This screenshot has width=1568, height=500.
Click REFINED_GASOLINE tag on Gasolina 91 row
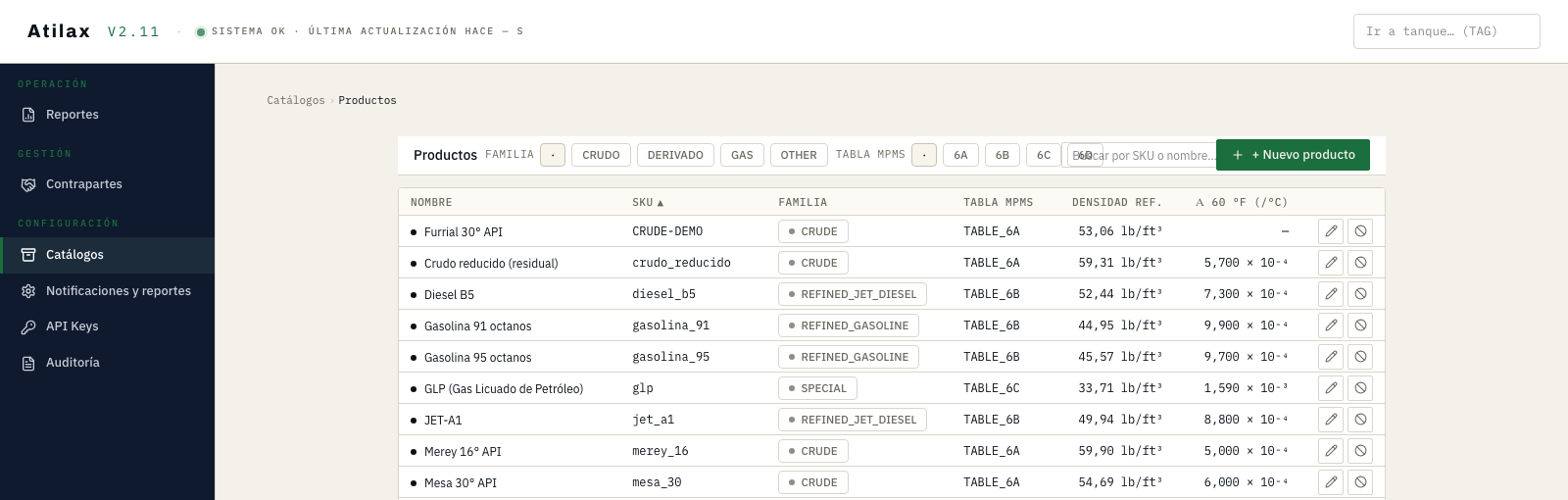(849, 325)
